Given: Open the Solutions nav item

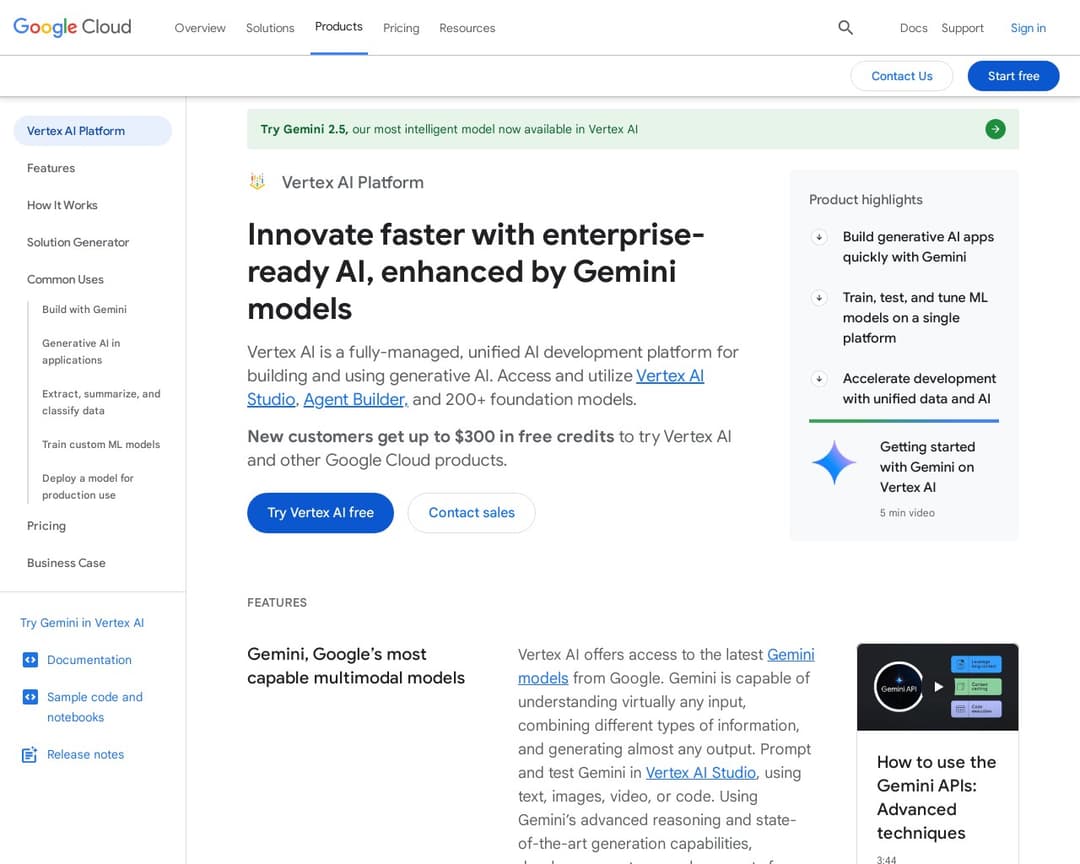Looking at the screenshot, I should pyautogui.click(x=270, y=28).
